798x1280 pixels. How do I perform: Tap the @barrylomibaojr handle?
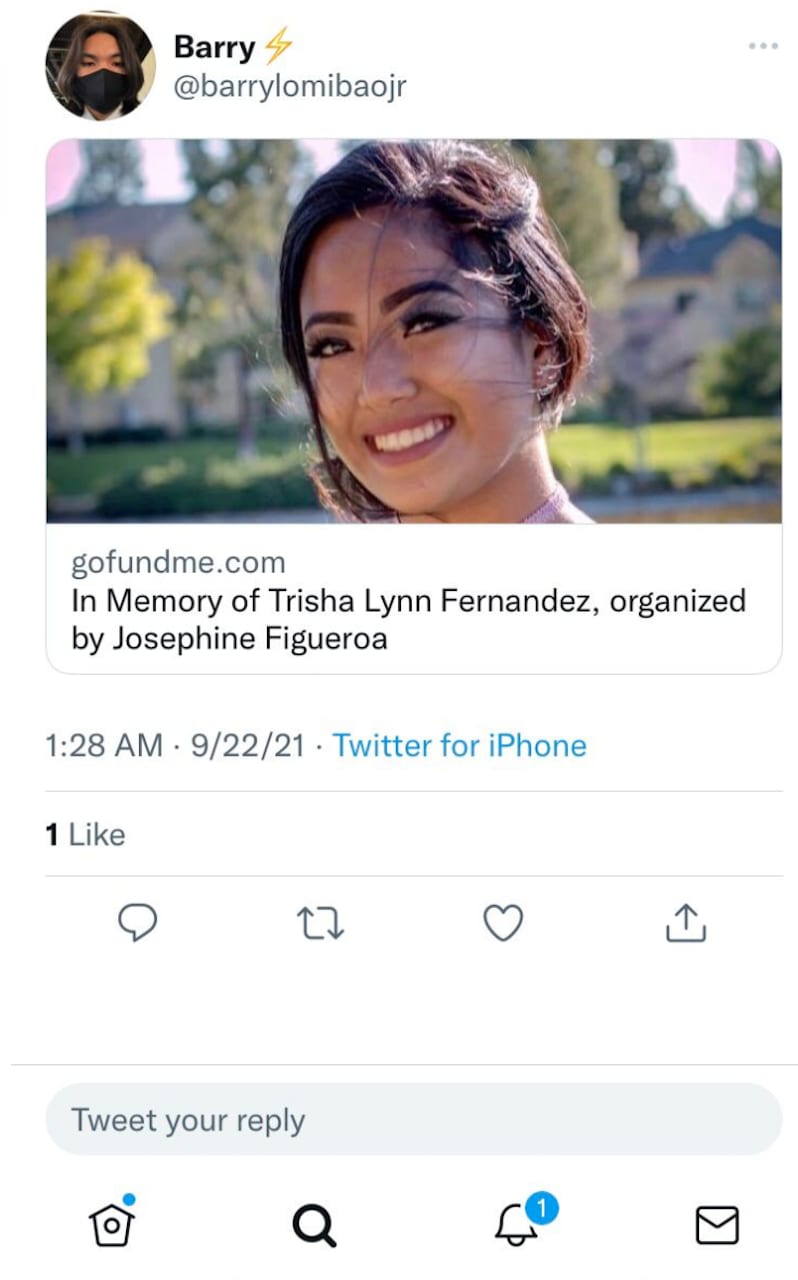coord(290,86)
